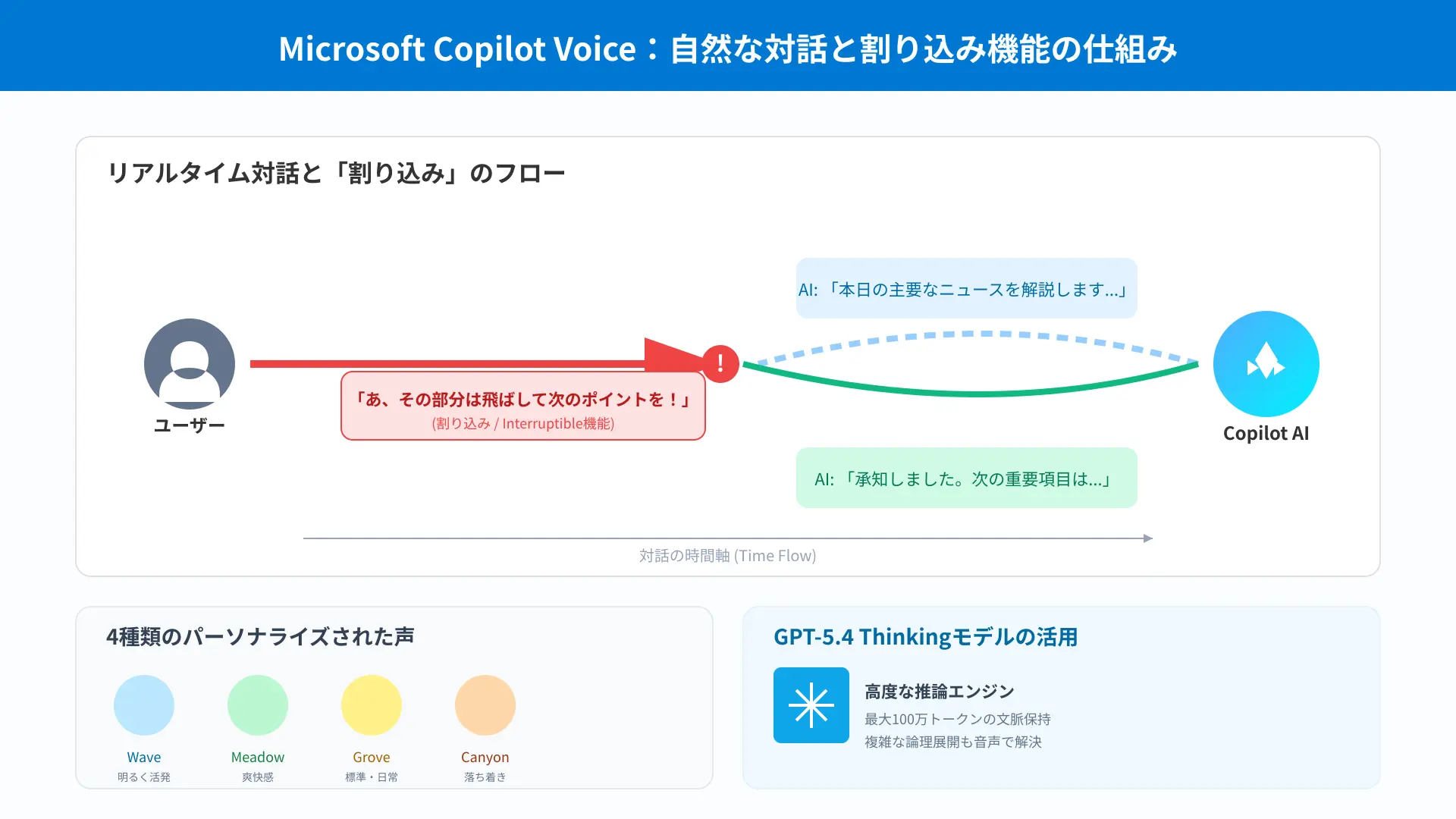The width and height of the screenshot is (1456, 819).
Task: Click the blue AI news explanation bubble
Action: coord(967,288)
